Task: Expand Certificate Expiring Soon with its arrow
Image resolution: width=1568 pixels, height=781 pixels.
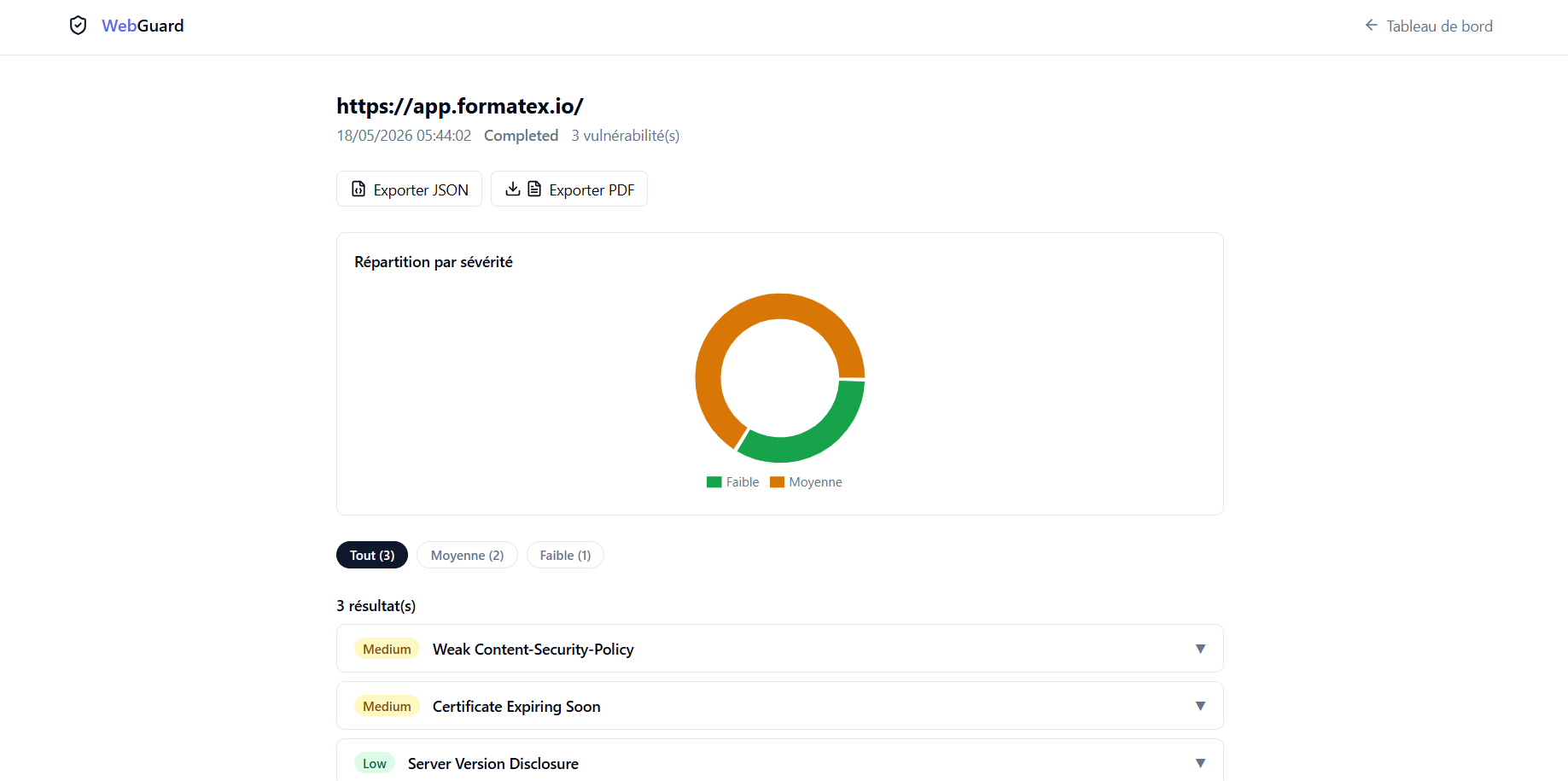Action: (x=1200, y=706)
